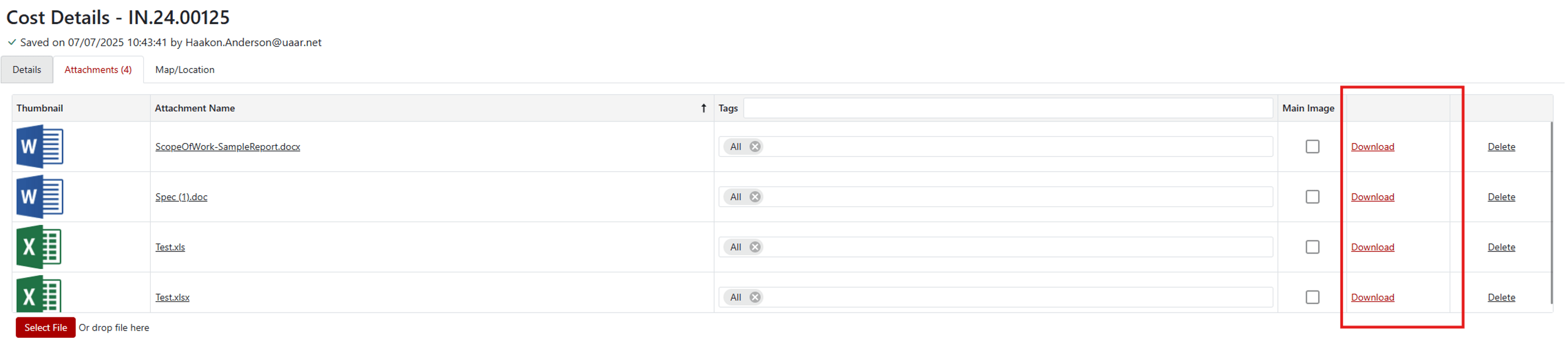
Task: Click the Word icon for ScopeOfWork-SampleReport.docx
Action: point(40,146)
